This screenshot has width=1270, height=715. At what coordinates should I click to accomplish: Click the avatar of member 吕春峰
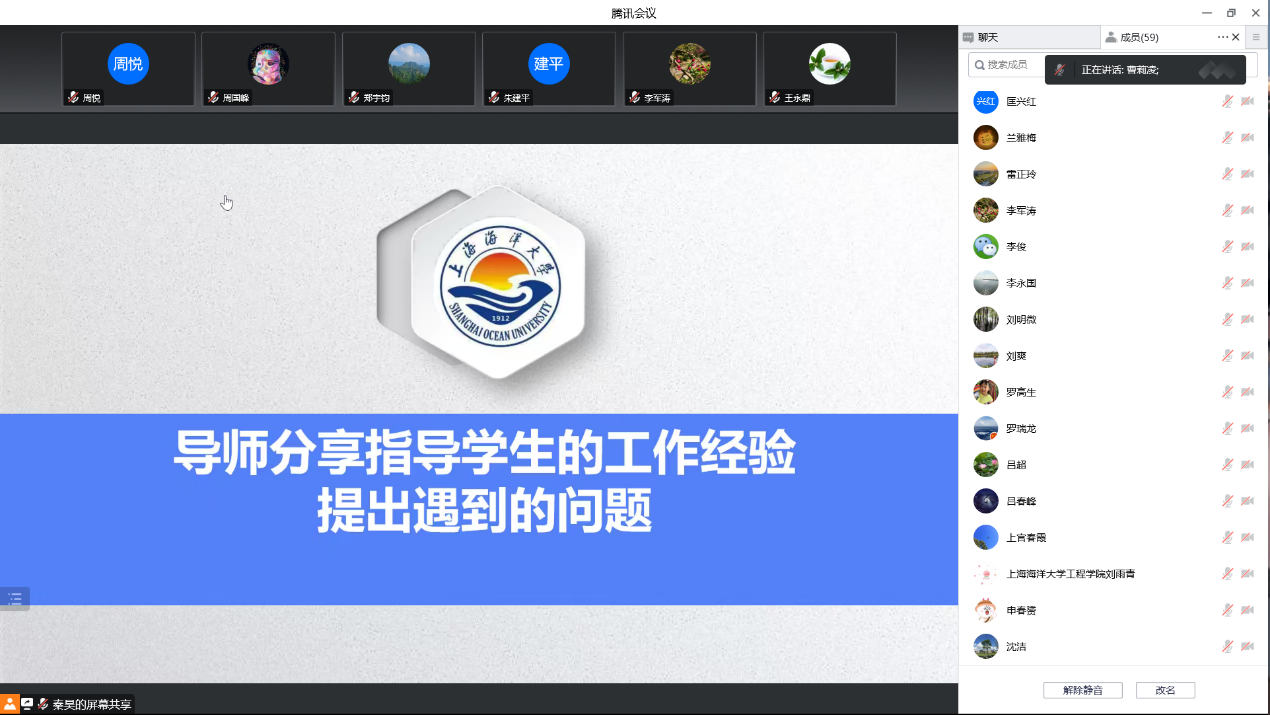pos(986,501)
